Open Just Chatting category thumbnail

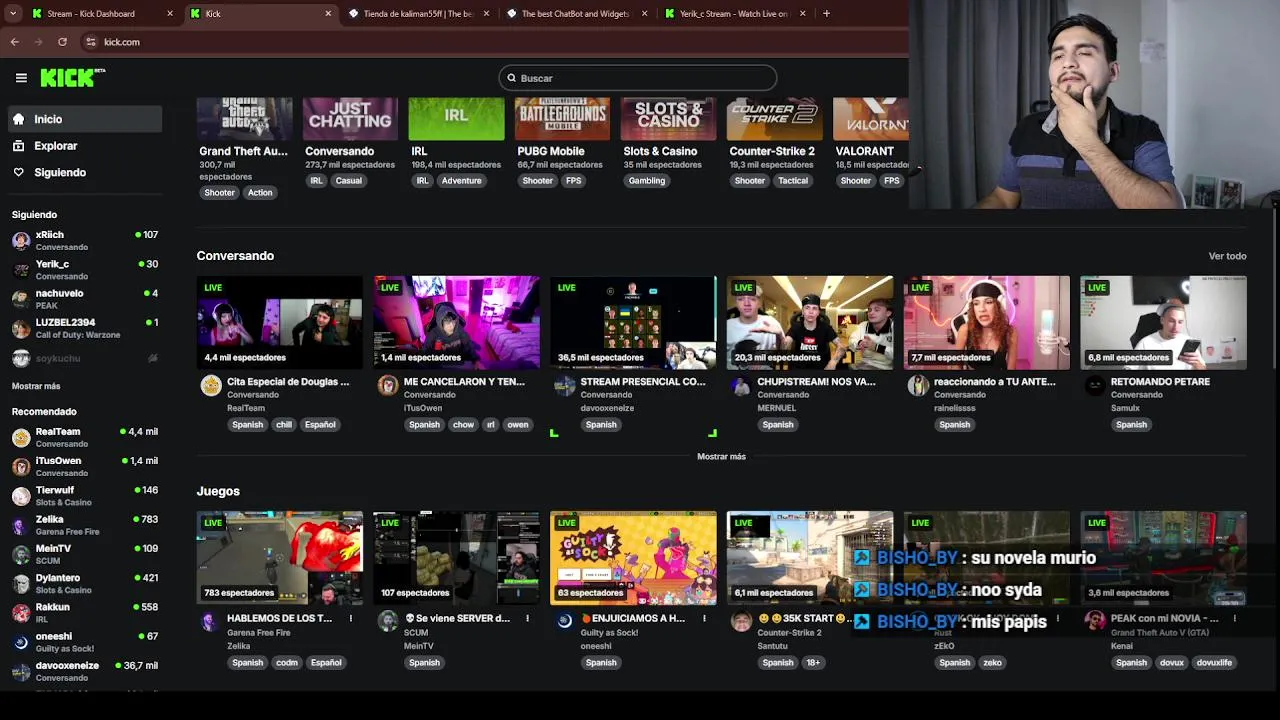tap(350, 119)
